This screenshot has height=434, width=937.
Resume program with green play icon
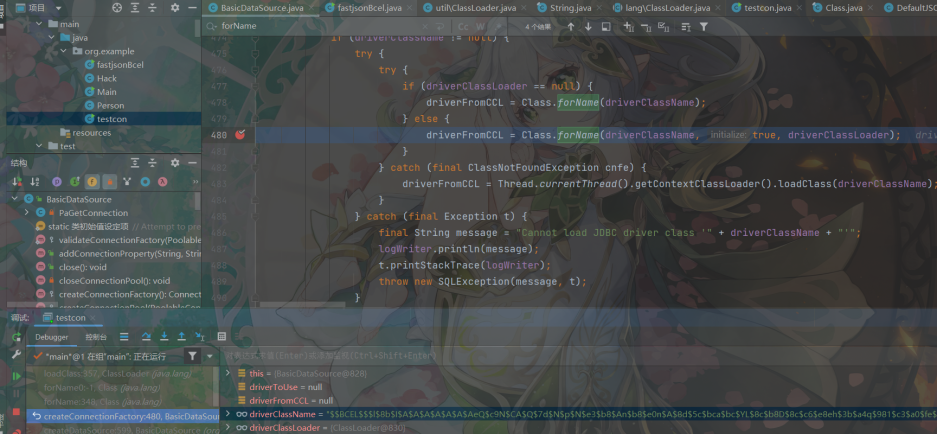click(x=17, y=375)
